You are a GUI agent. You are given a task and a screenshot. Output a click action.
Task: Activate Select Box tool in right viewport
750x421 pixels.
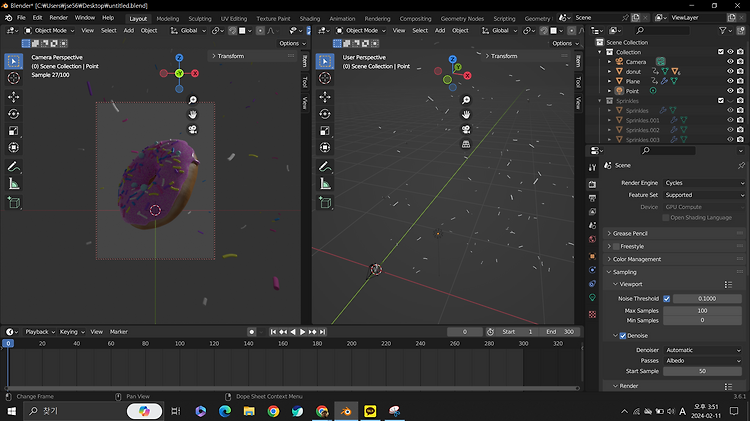(x=325, y=61)
